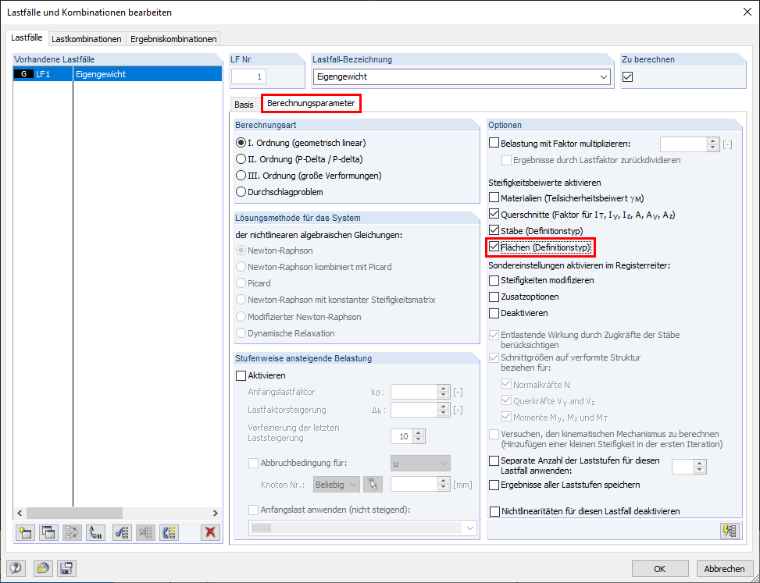
Task: Save settings using the floppy disk icon
Action: coord(66,568)
